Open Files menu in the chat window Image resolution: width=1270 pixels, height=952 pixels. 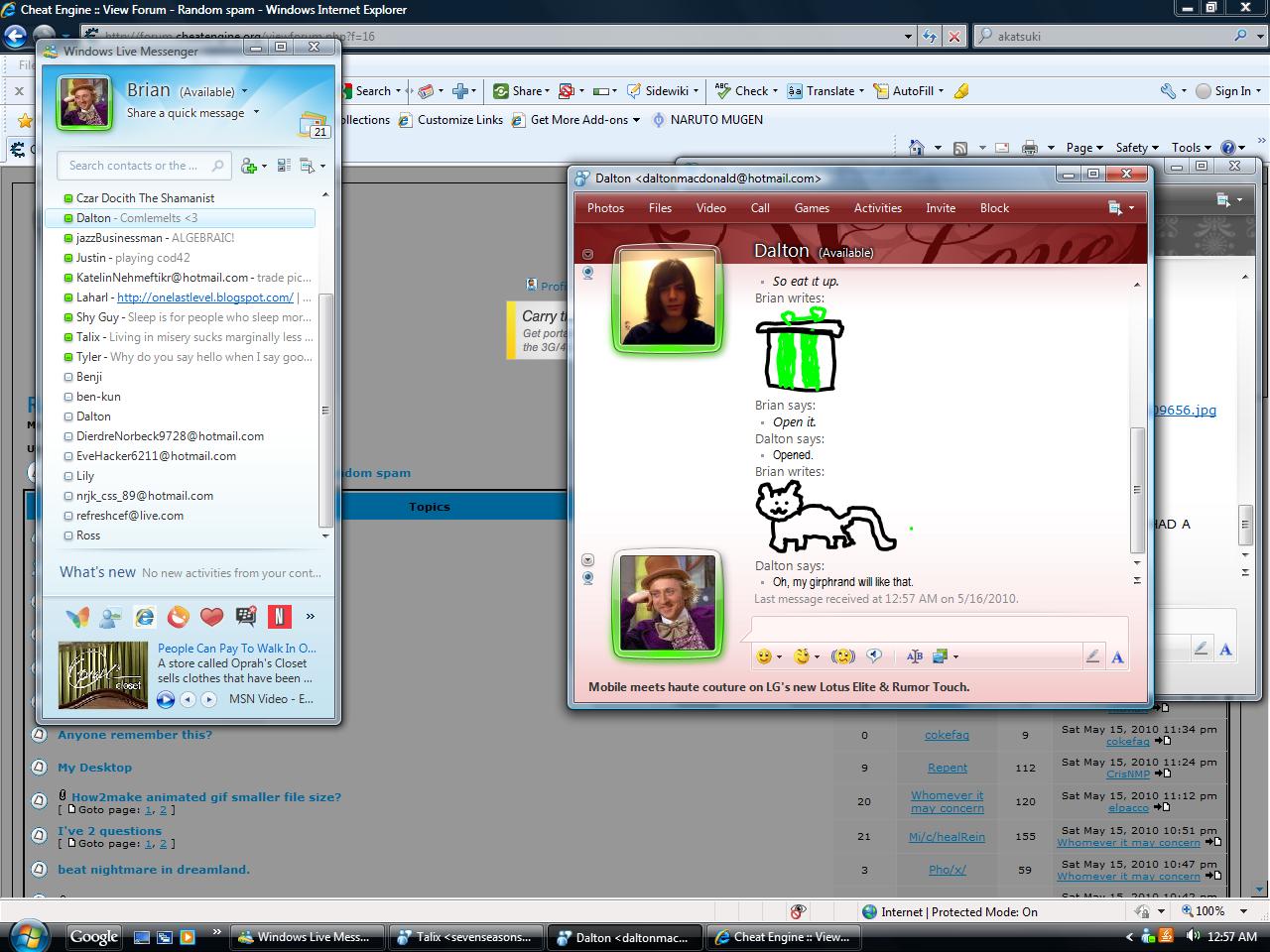660,208
